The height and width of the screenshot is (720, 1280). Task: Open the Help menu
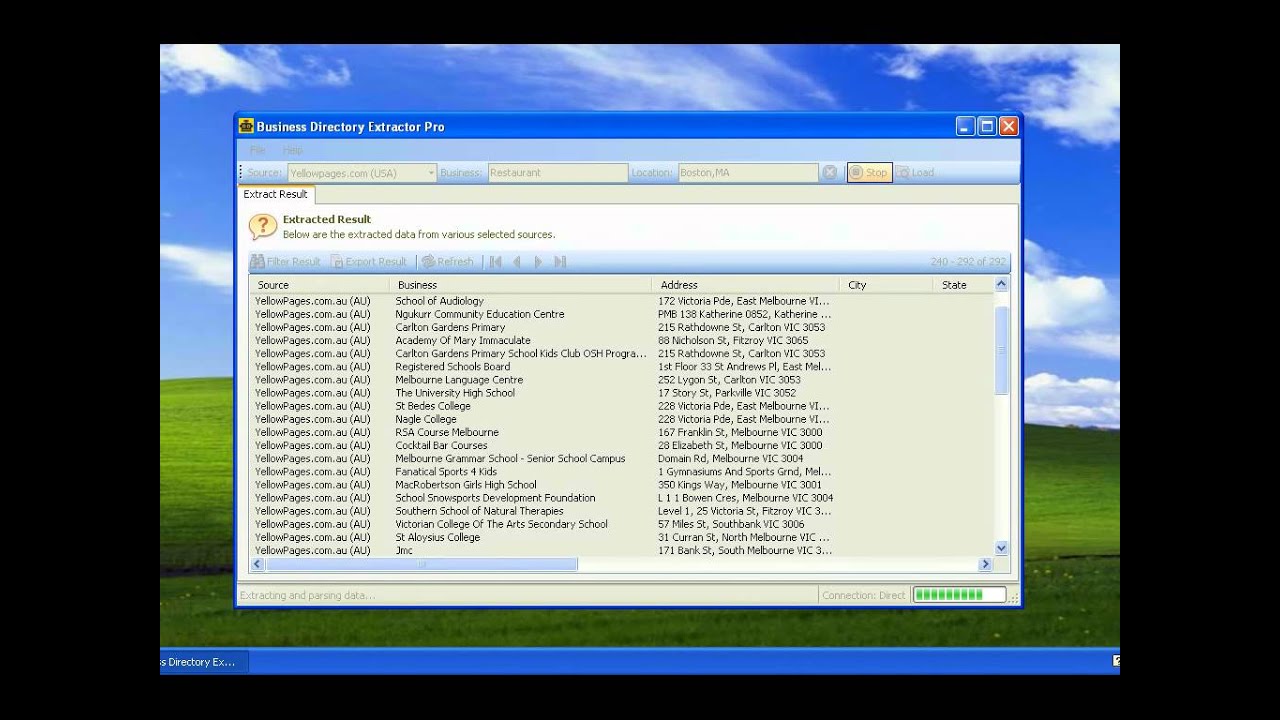292,150
